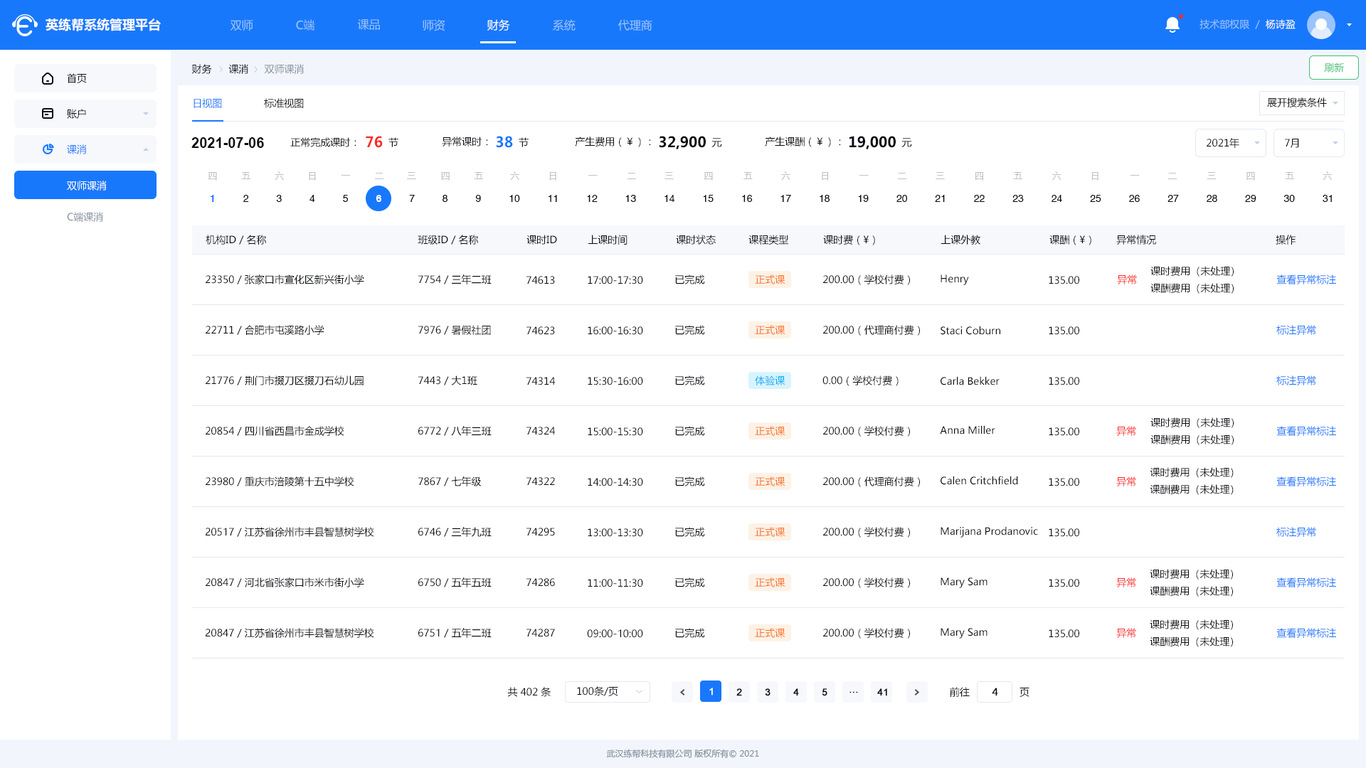Select C端课消 in the sidebar
This screenshot has height=768, width=1366.
coord(85,217)
